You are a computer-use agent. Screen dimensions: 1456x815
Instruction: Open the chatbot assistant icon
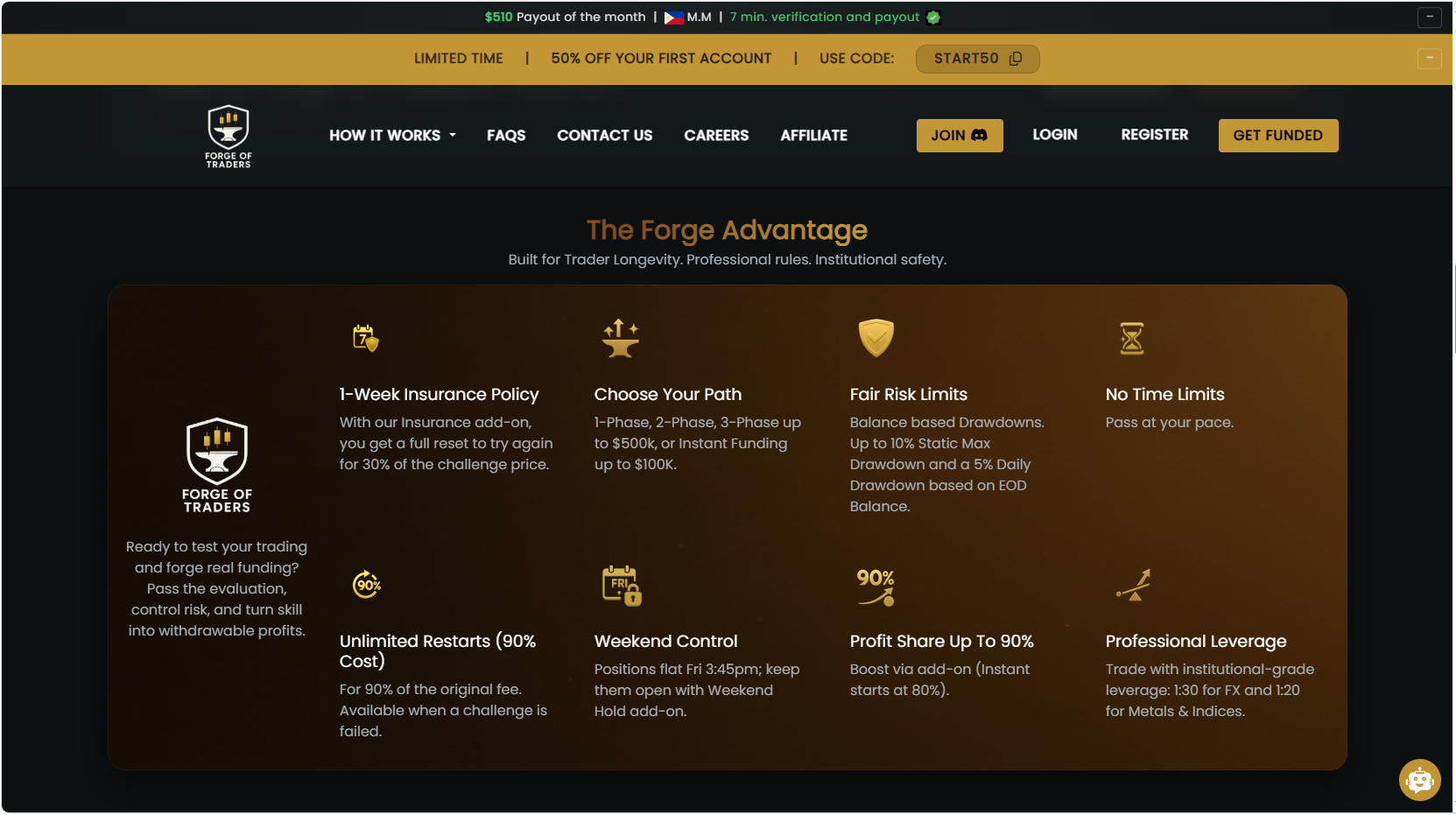[x=1419, y=779]
